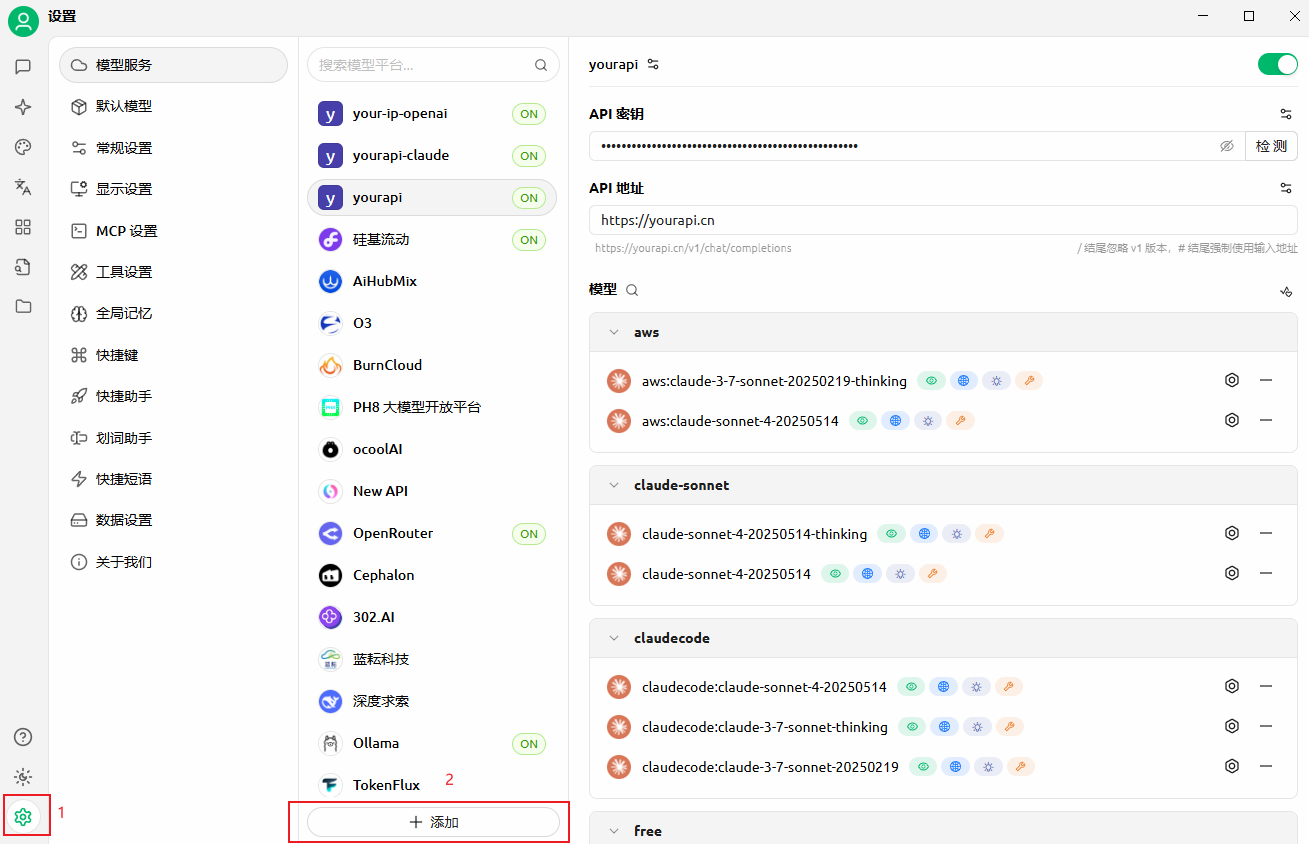Viewport: 1309px width, 844px height.
Task: Open 默认模型 settings section
Action: pyautogui.click(x=173, y=106)
